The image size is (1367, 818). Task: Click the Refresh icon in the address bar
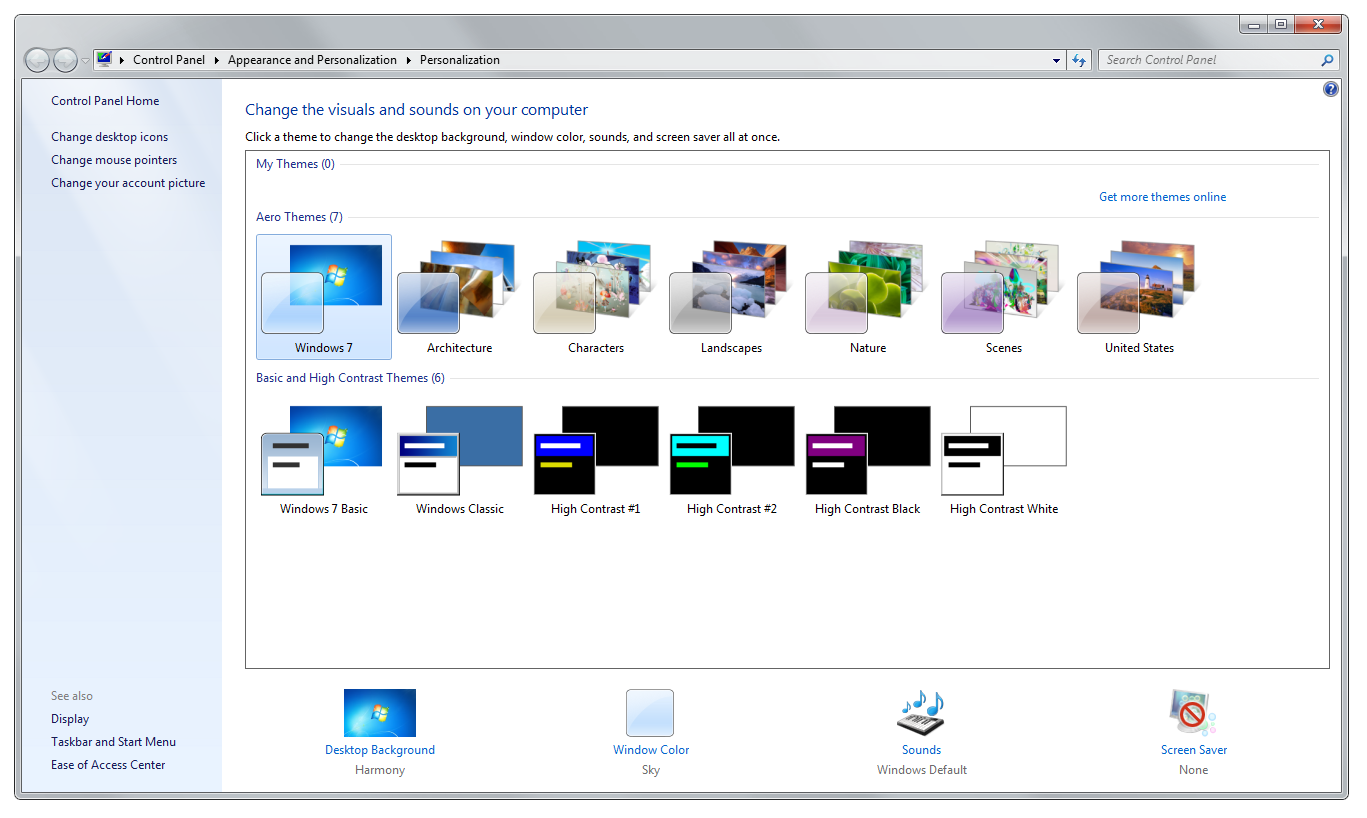[x=1079, y=60]
